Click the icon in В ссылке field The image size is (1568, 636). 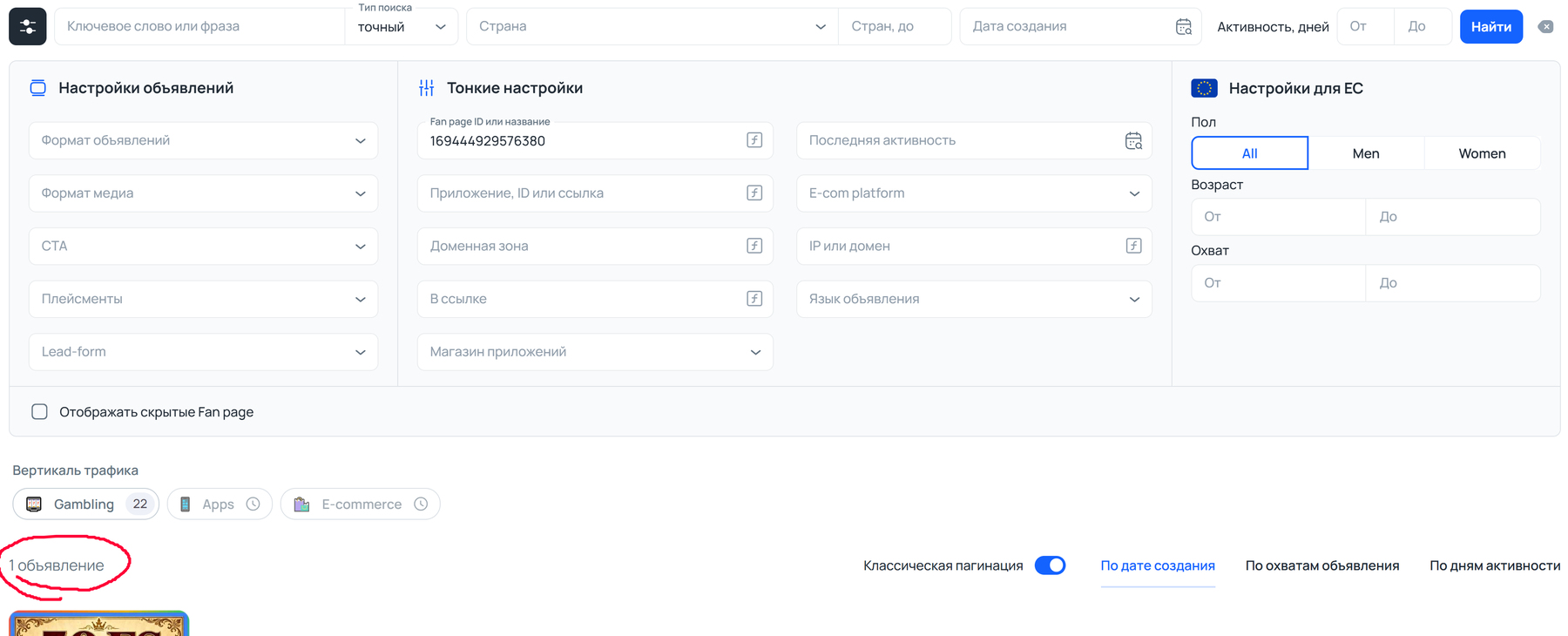coord(754,299)
